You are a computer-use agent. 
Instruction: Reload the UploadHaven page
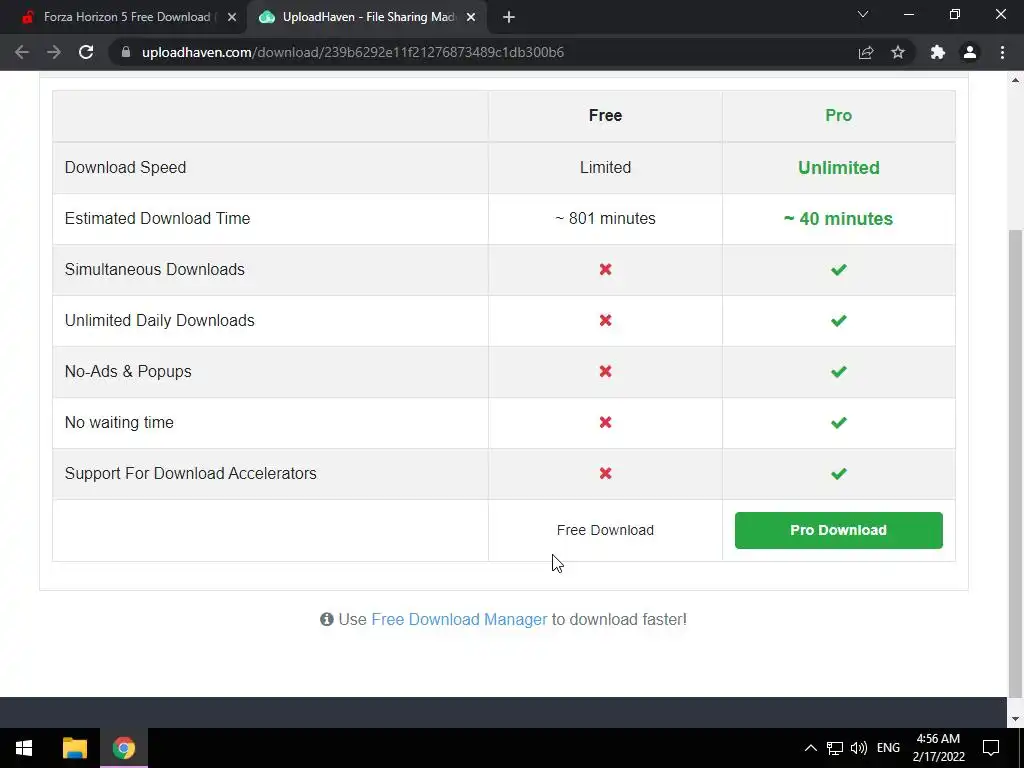[86, 52]
